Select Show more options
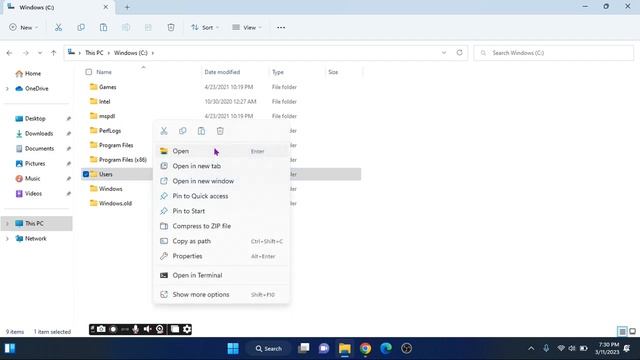 tap(221, 295)
